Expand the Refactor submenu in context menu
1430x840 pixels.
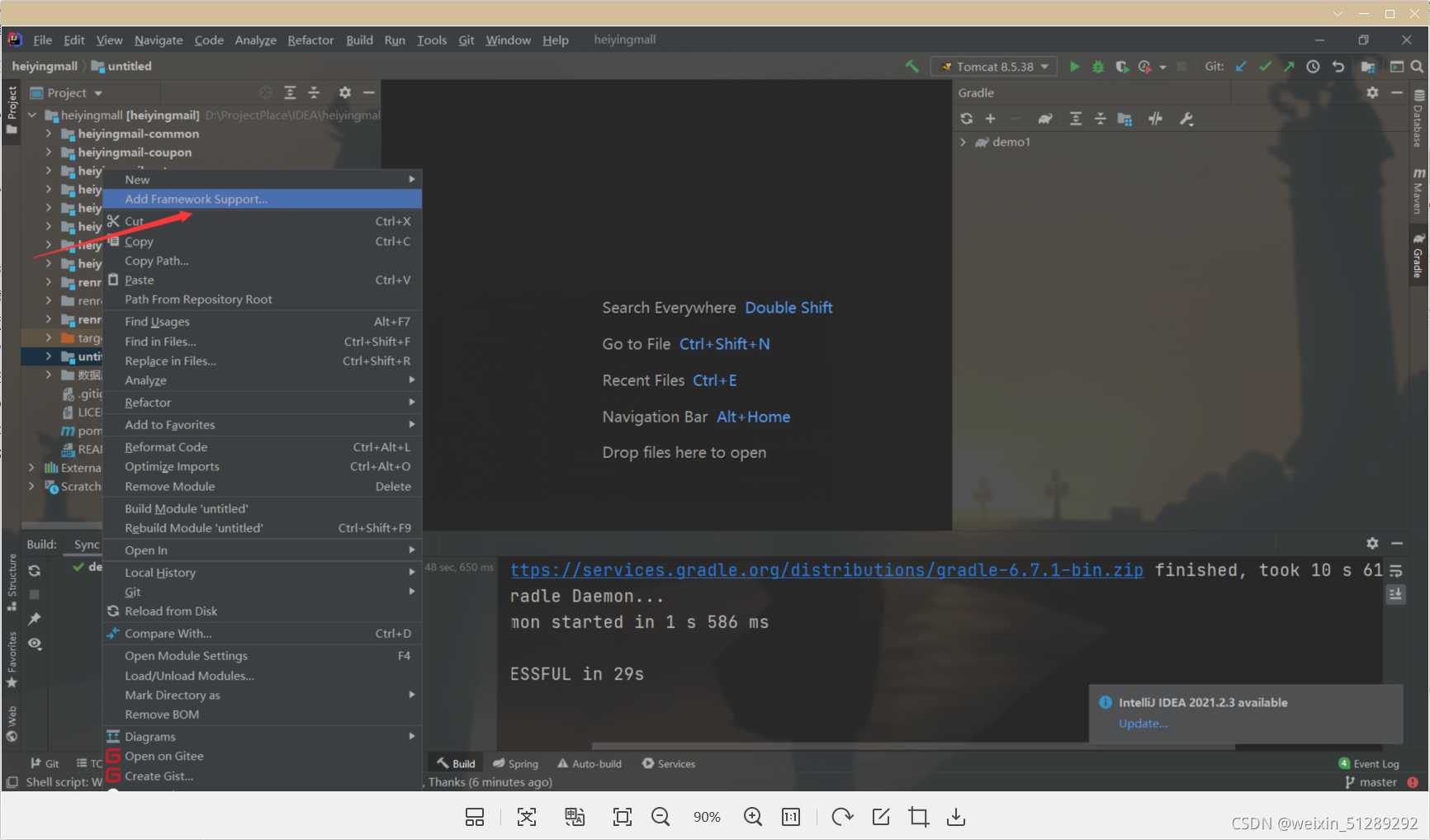point(263,403)
